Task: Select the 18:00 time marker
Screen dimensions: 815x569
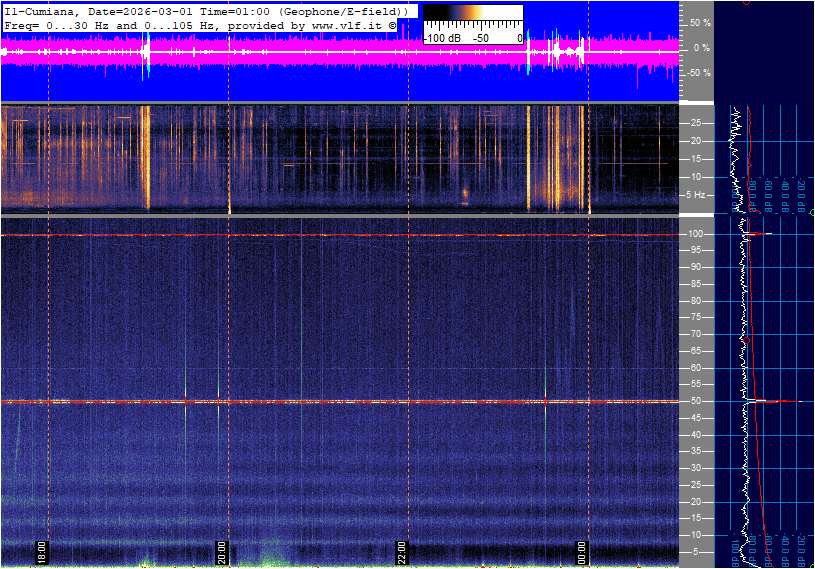Action: (x=43, y=552)
